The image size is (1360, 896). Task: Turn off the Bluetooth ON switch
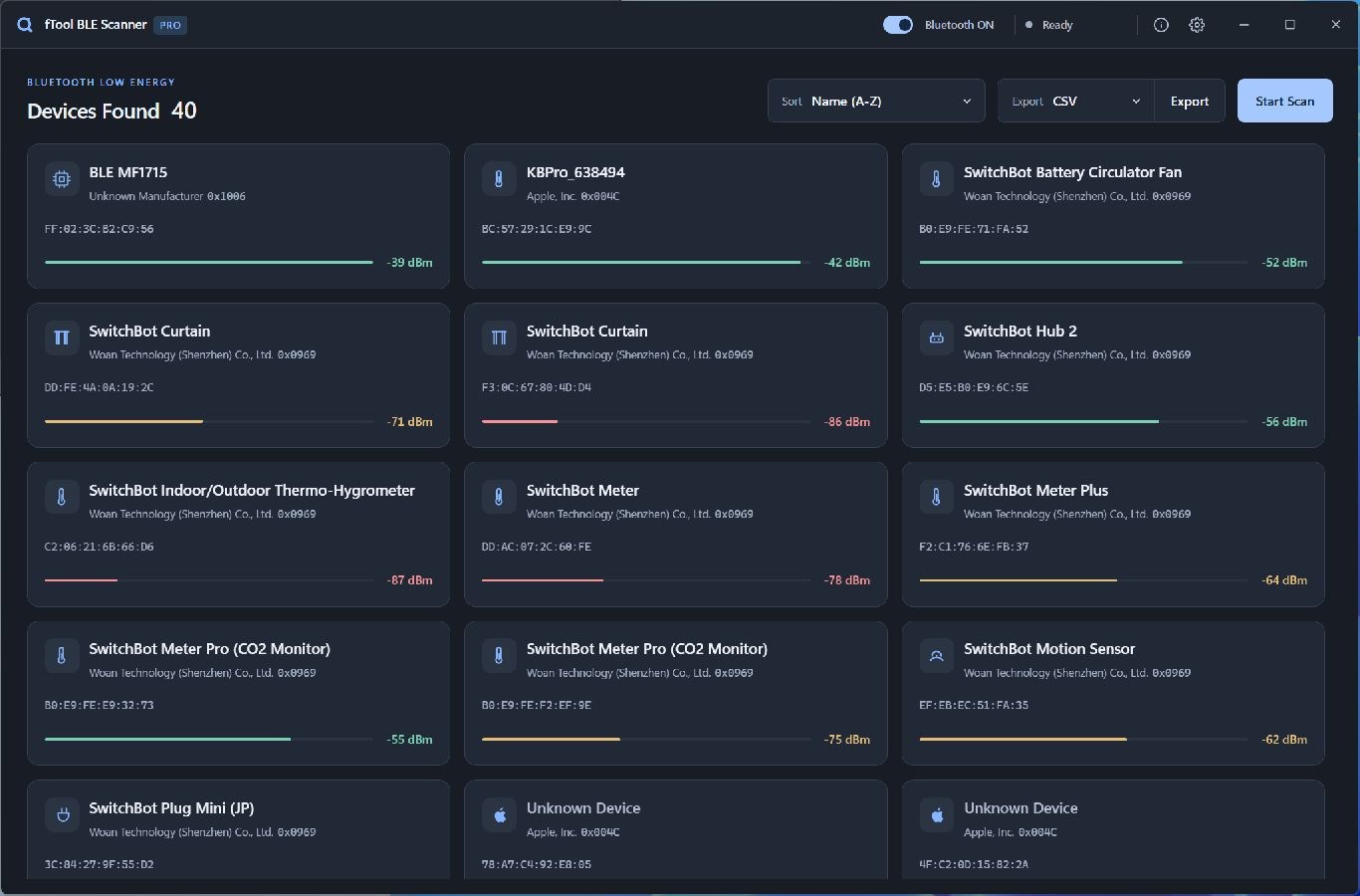click(x=898, y=25)
